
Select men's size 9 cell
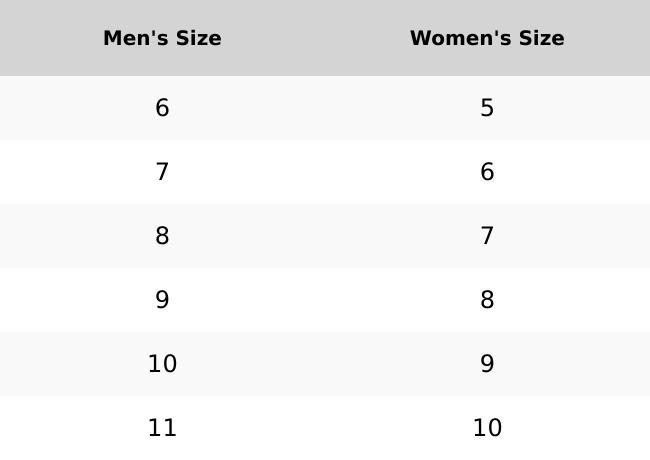[x=162, y=300]
